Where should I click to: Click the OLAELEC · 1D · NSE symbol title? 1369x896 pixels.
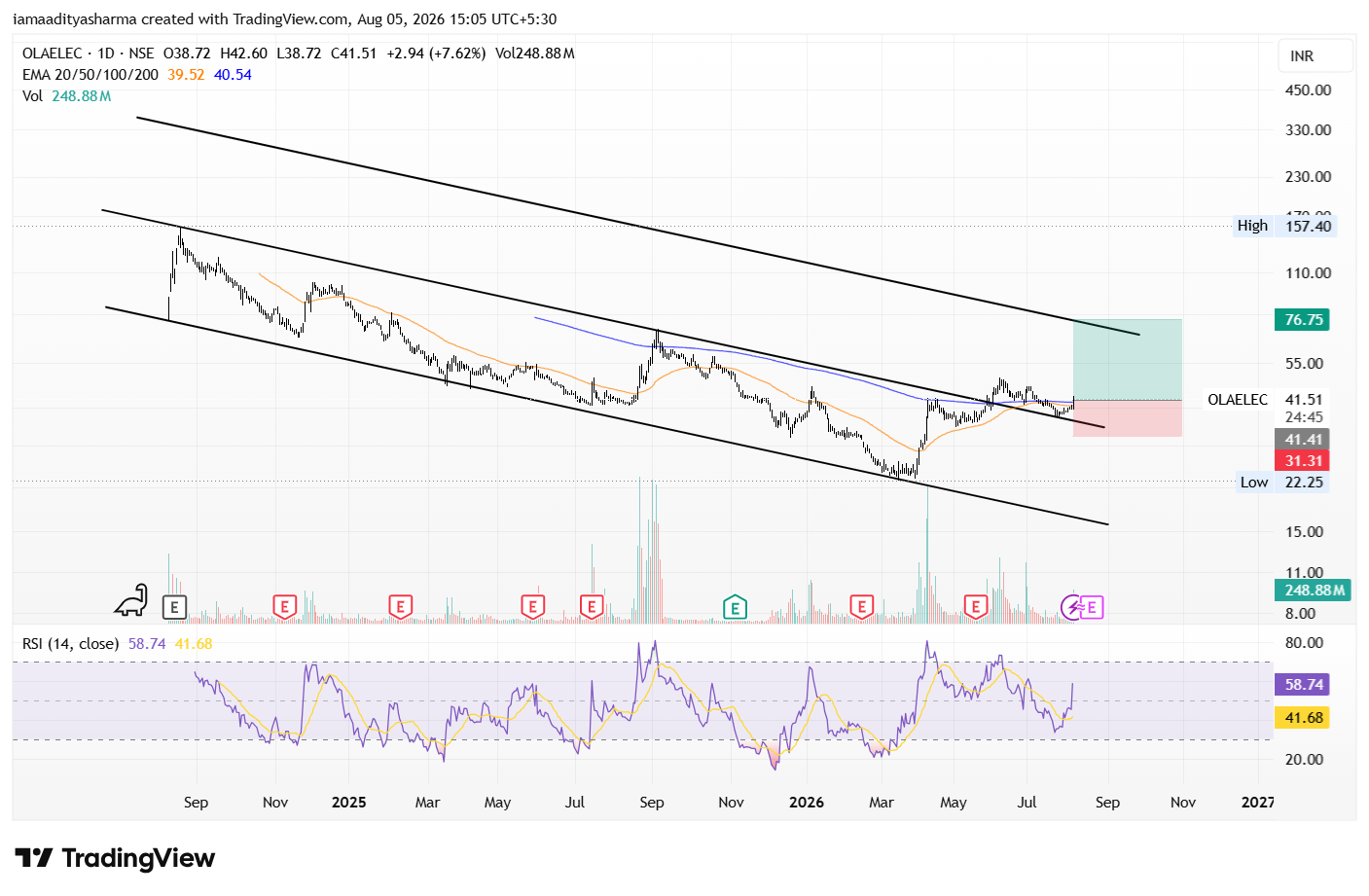pos(89,54)
